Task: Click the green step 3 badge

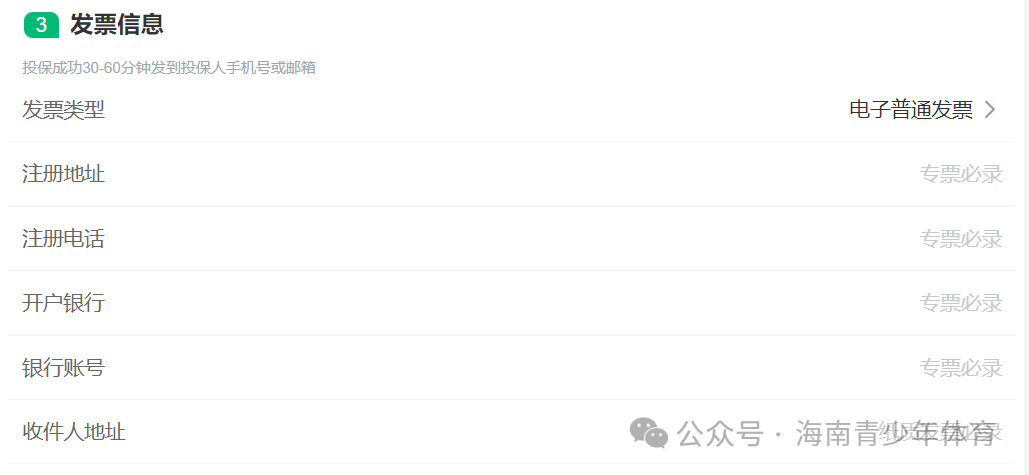Action: click(x=41, y=25)
